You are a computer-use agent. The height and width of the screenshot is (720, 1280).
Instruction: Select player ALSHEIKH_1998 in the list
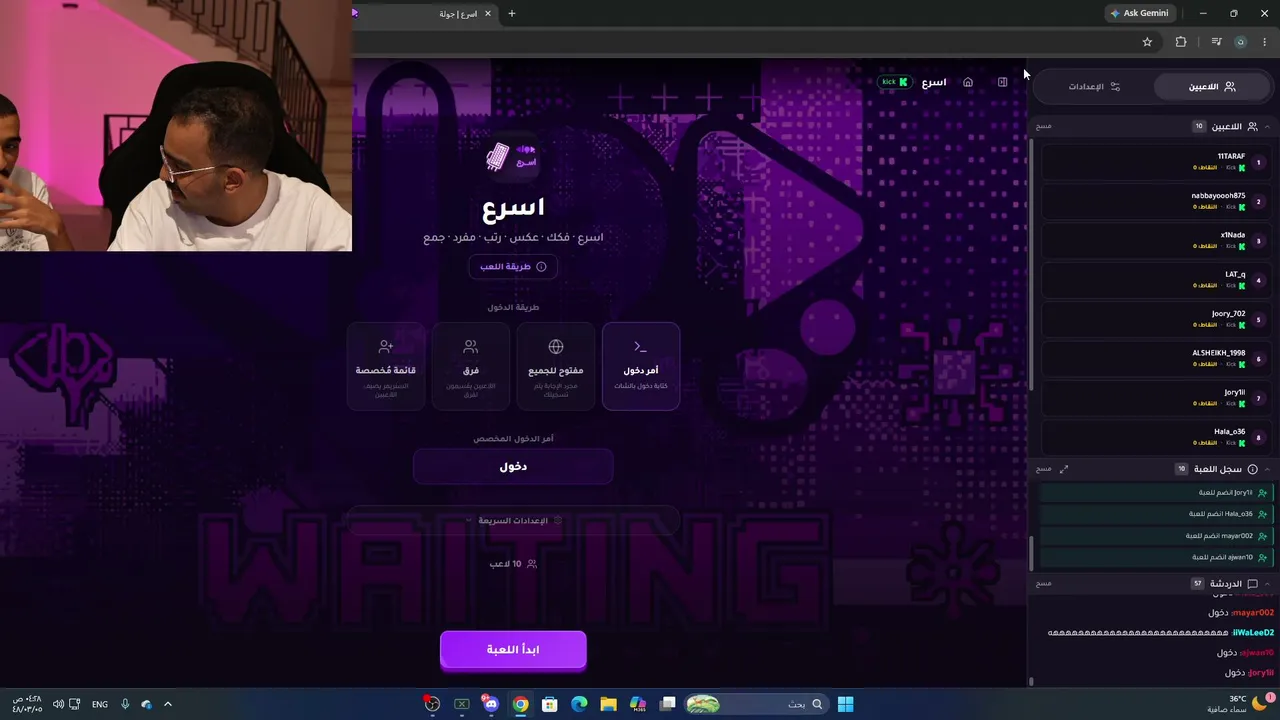(1155, 359)
